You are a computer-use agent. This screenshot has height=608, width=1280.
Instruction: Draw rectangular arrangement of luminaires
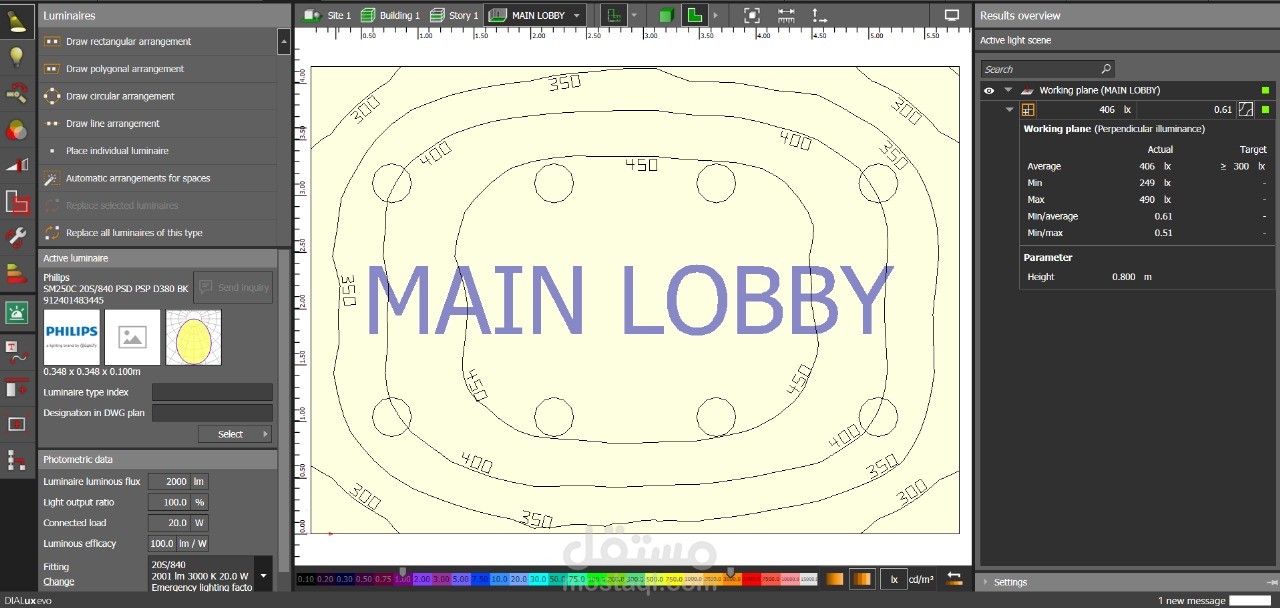pyautogui.click(x=158, y=42)
